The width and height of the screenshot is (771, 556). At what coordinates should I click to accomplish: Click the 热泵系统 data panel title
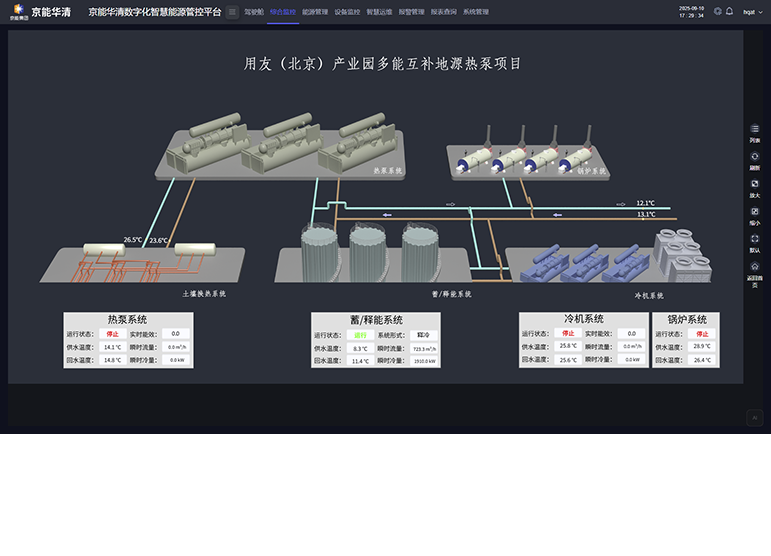pyautogui.click(x=127, y=320)
